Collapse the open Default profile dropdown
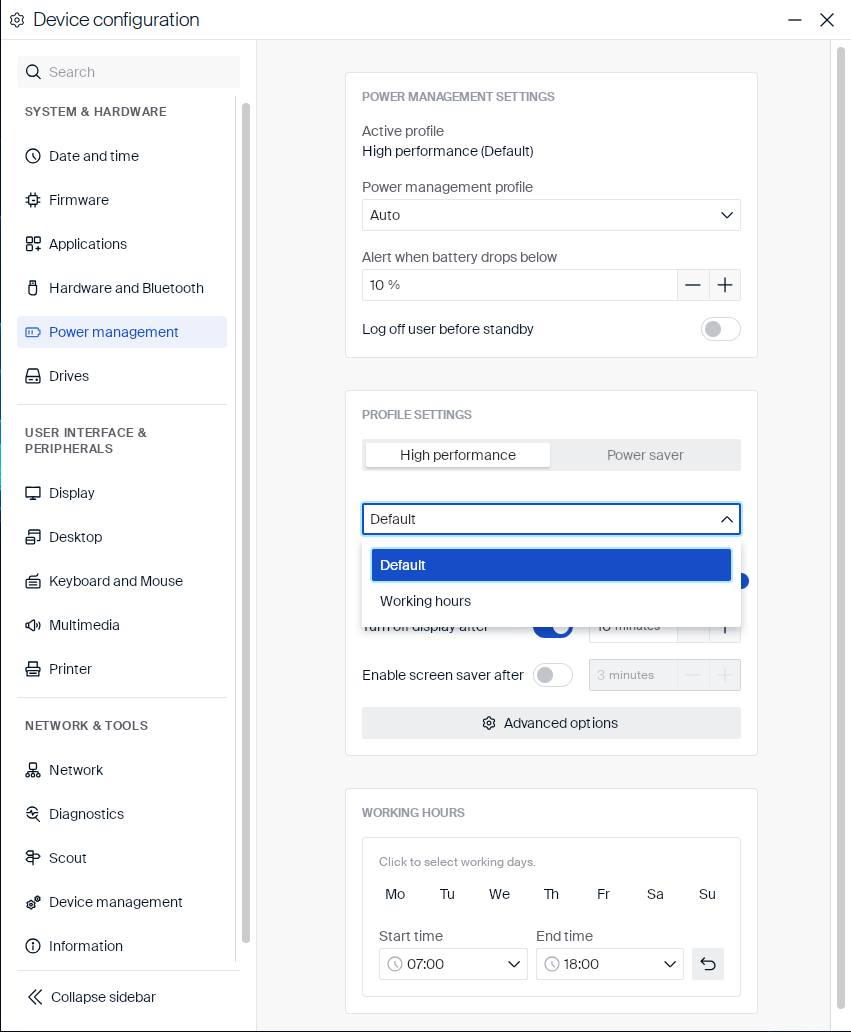 click(552, 519)
